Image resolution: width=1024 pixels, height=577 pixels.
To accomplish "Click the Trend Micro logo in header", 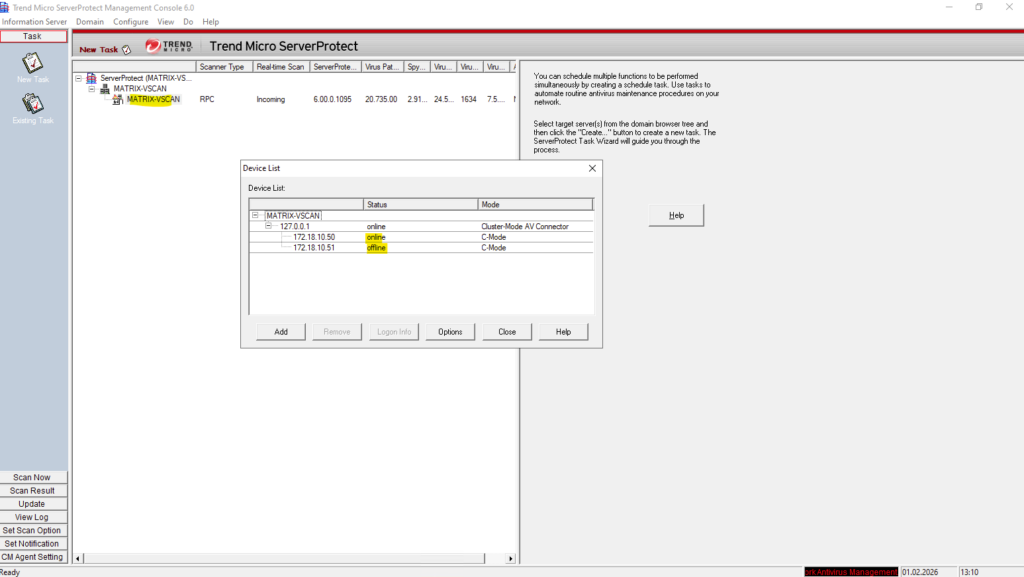I will [167, 47].
